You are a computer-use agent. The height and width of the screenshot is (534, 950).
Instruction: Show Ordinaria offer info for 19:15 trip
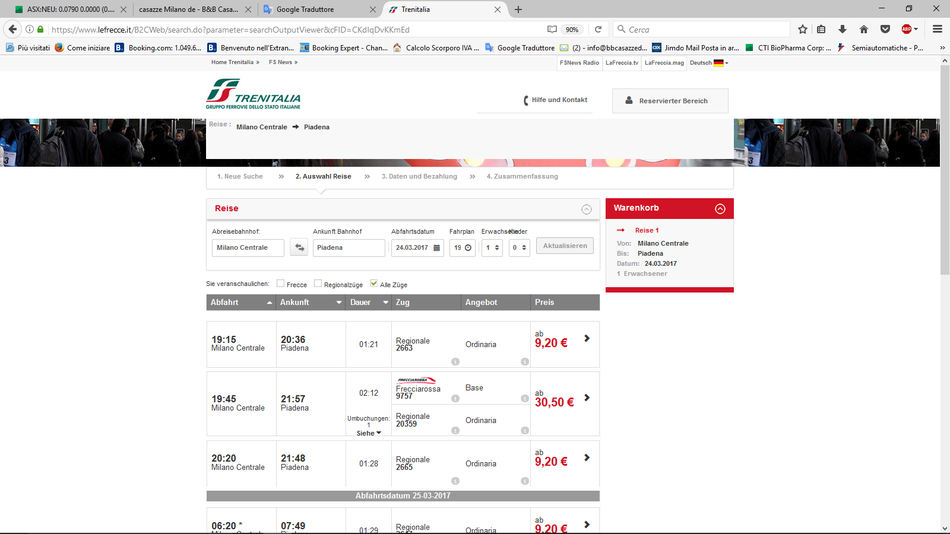(525, 361)
